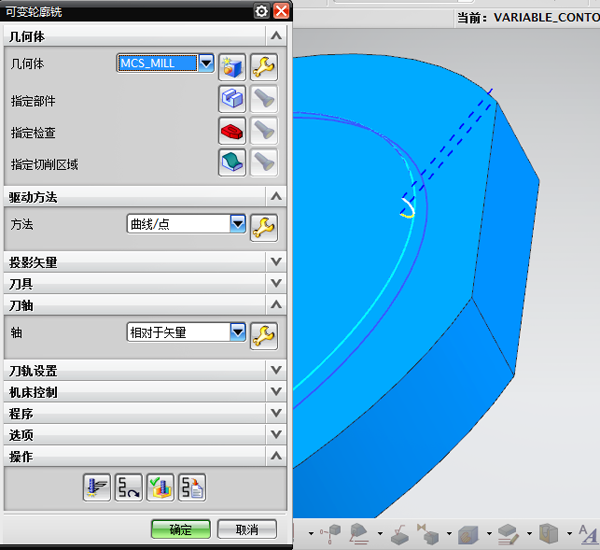Open the 方法 曲线/点 dropdown
This screenshot has height=550, width=600.
[238, 224]
